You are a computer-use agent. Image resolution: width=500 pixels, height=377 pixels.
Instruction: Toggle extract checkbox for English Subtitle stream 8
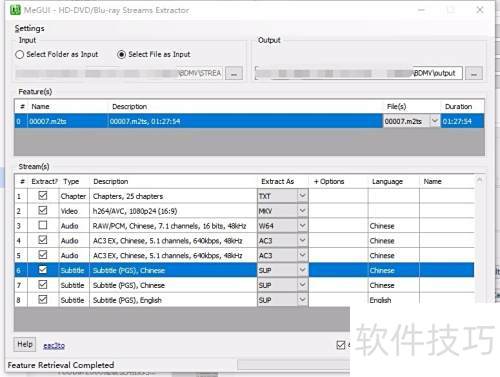coord(43,299)
